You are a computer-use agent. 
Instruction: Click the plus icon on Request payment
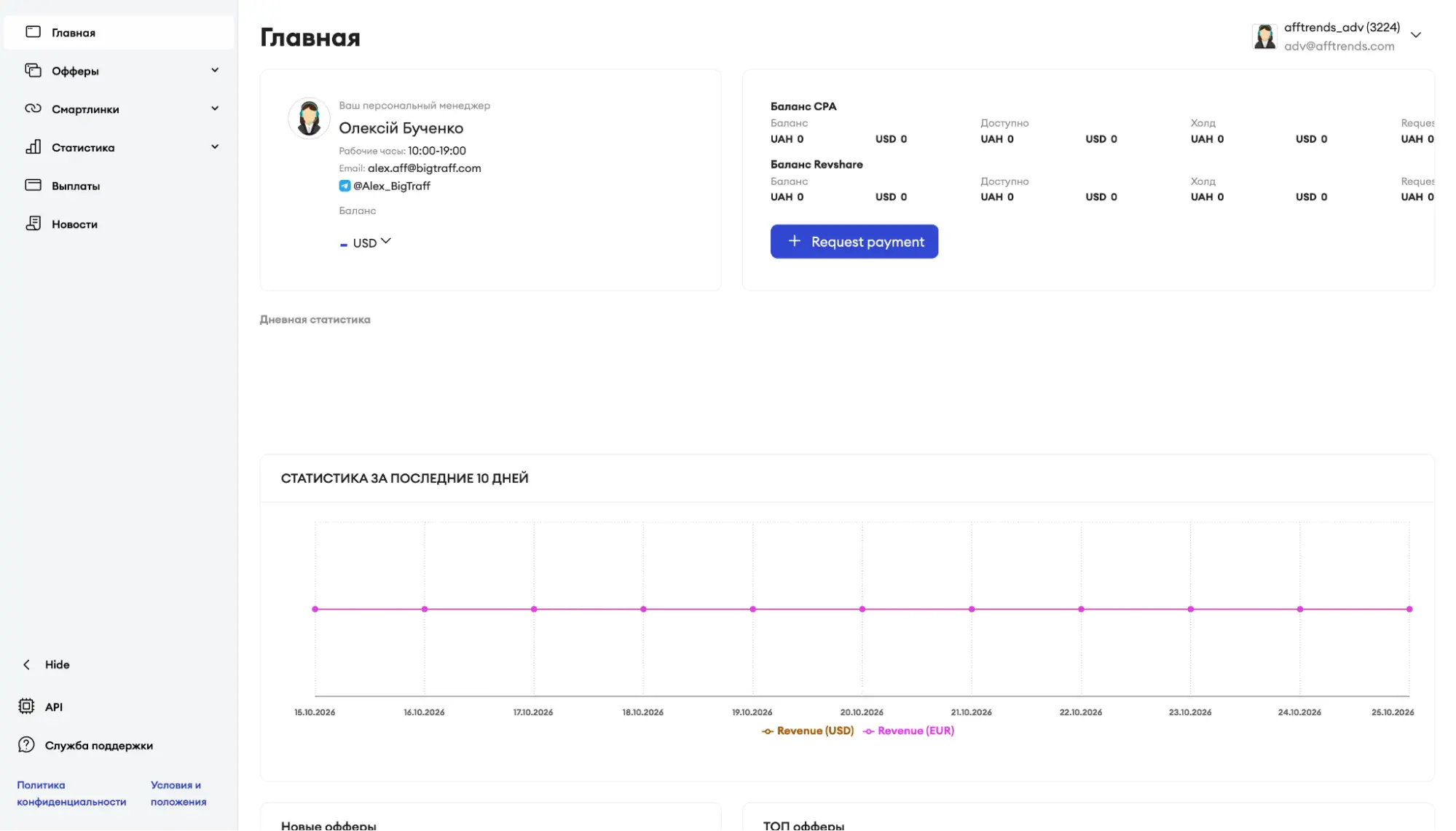pyautogui.click(x=794, y=241)
